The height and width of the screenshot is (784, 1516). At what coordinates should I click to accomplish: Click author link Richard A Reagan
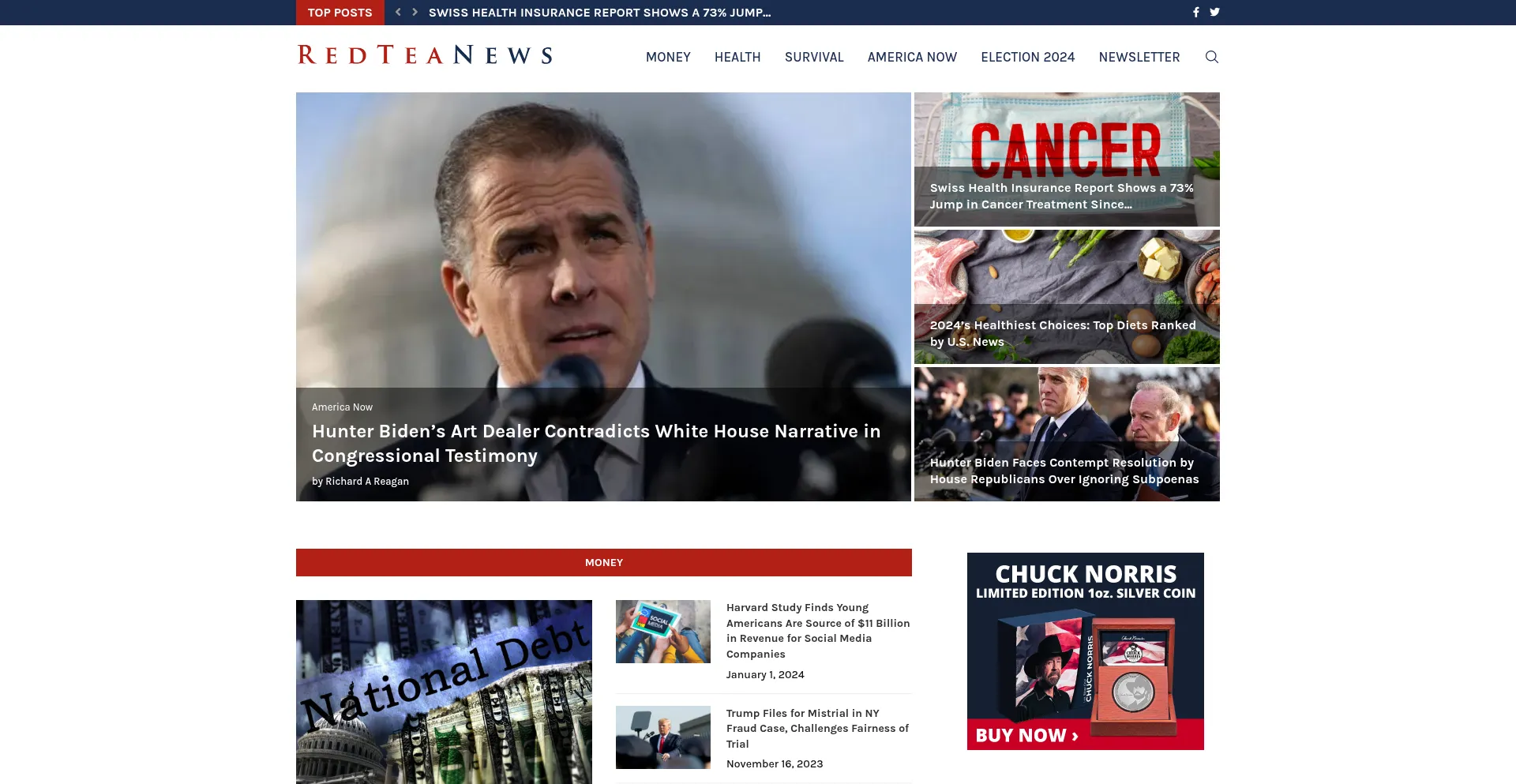367,481
